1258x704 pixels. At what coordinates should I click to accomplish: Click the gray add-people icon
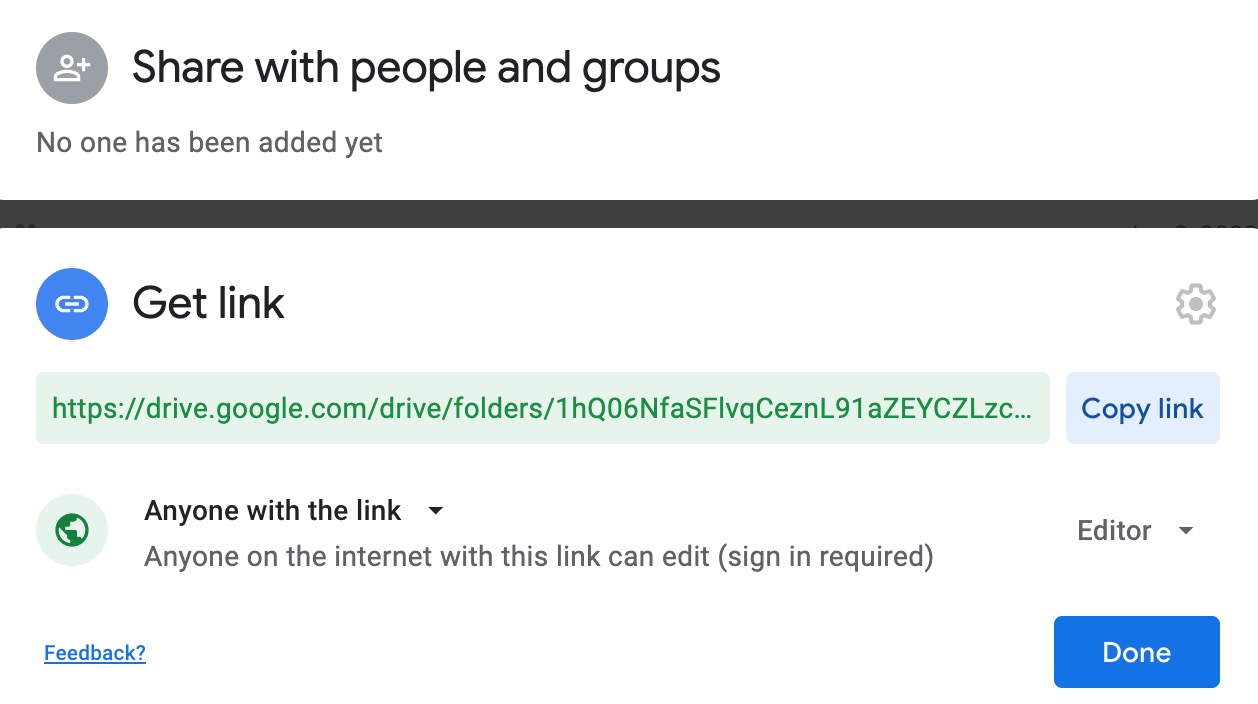pyautogui.click(x=72, y=68)
